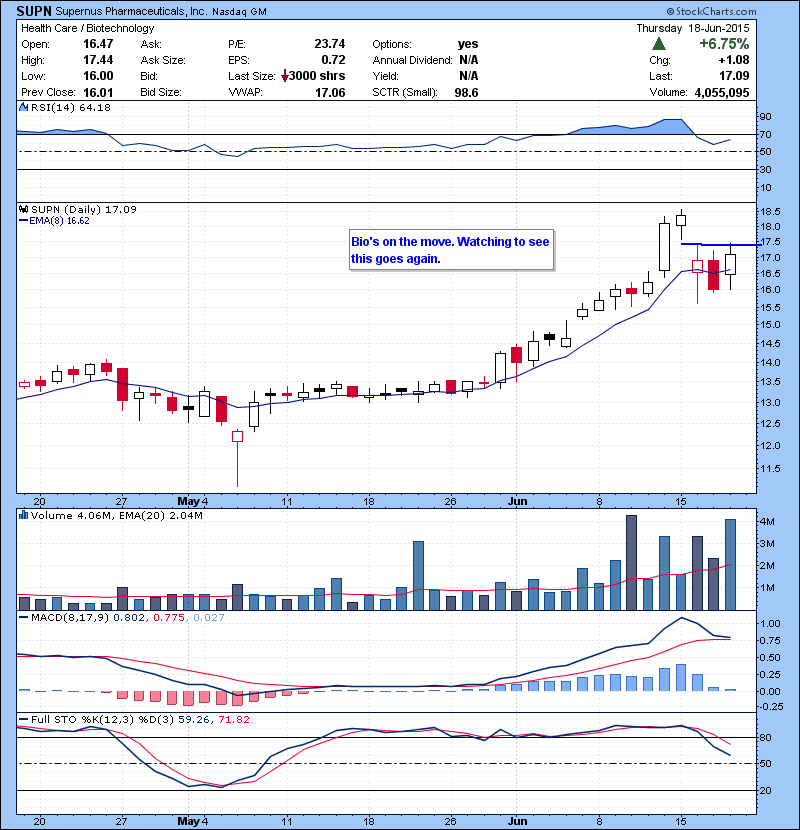Image resolution: width=800 pixels, height=830 pixels.
Task: Click the MACD value 0.802
Action: (129, 618)
